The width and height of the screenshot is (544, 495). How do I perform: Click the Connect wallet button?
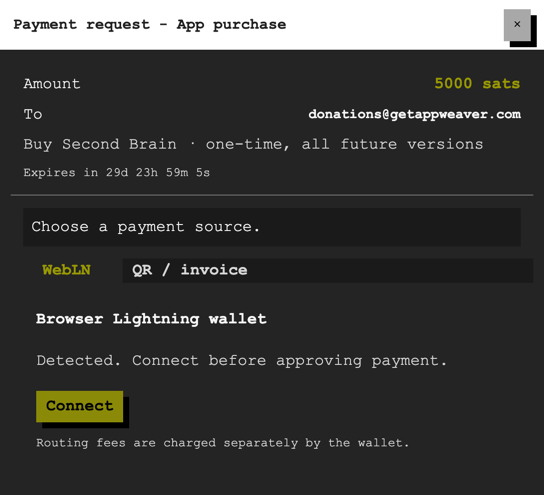click(x=79, y=406)
